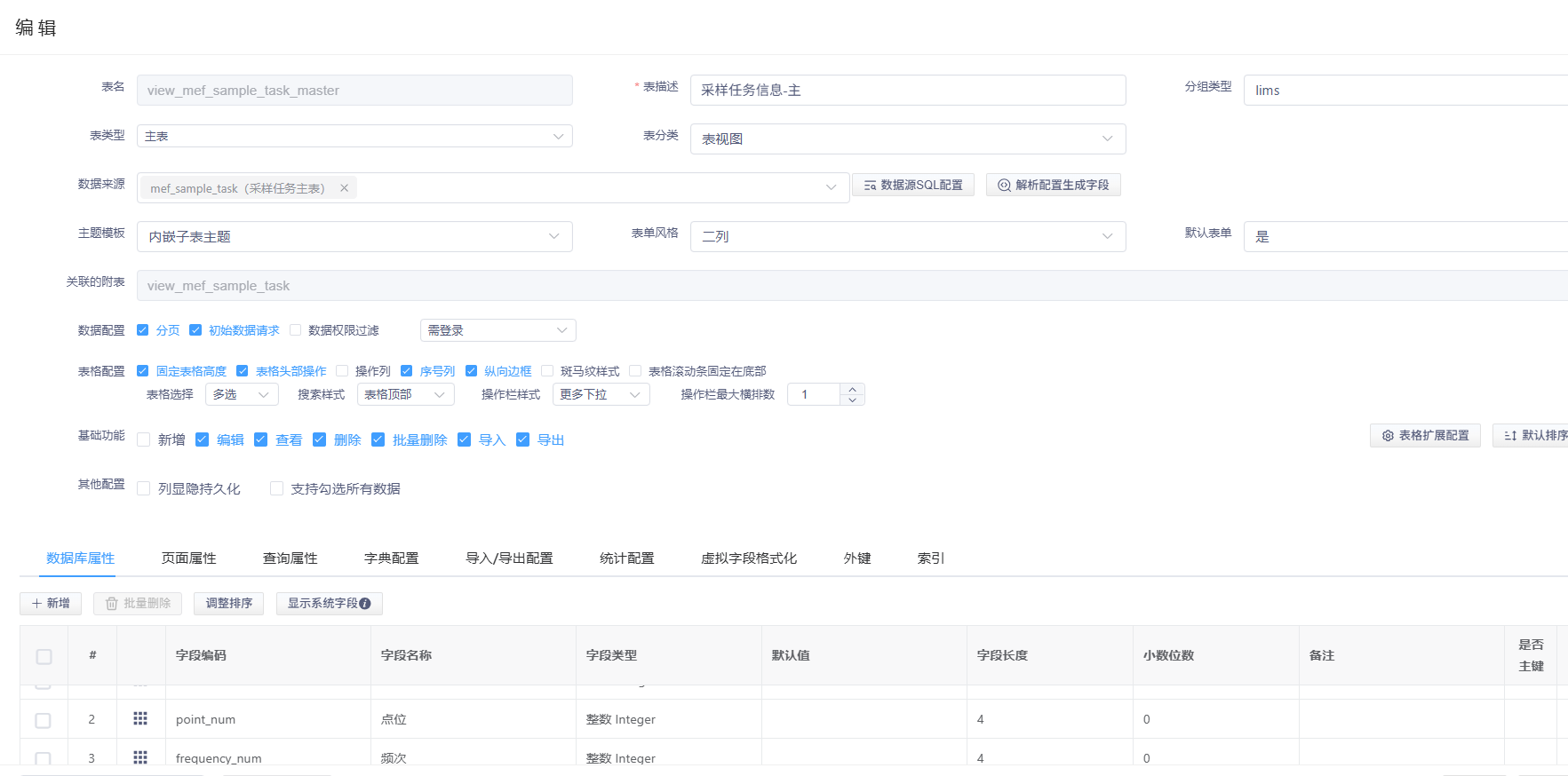Screen dimensions: 1568x776
Task: Click the 表描述 input field
Action: point(907,91)
